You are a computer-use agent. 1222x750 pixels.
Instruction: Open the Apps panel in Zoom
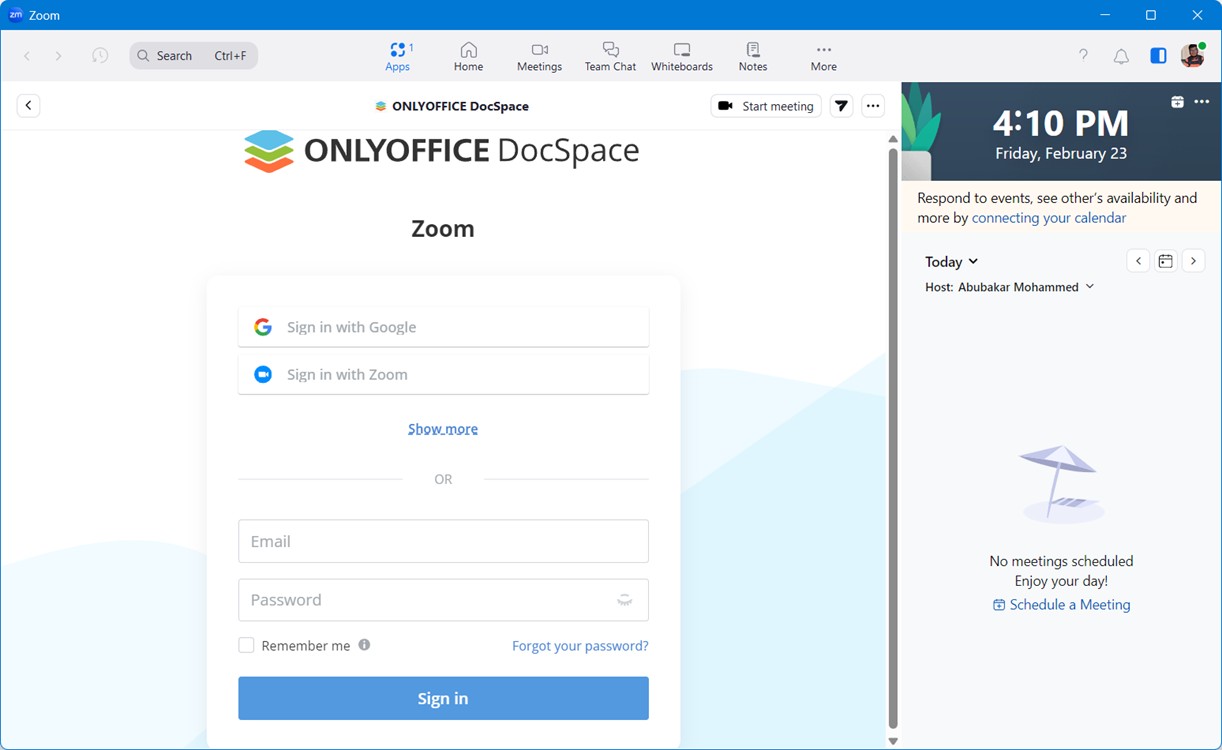(398, 55)
